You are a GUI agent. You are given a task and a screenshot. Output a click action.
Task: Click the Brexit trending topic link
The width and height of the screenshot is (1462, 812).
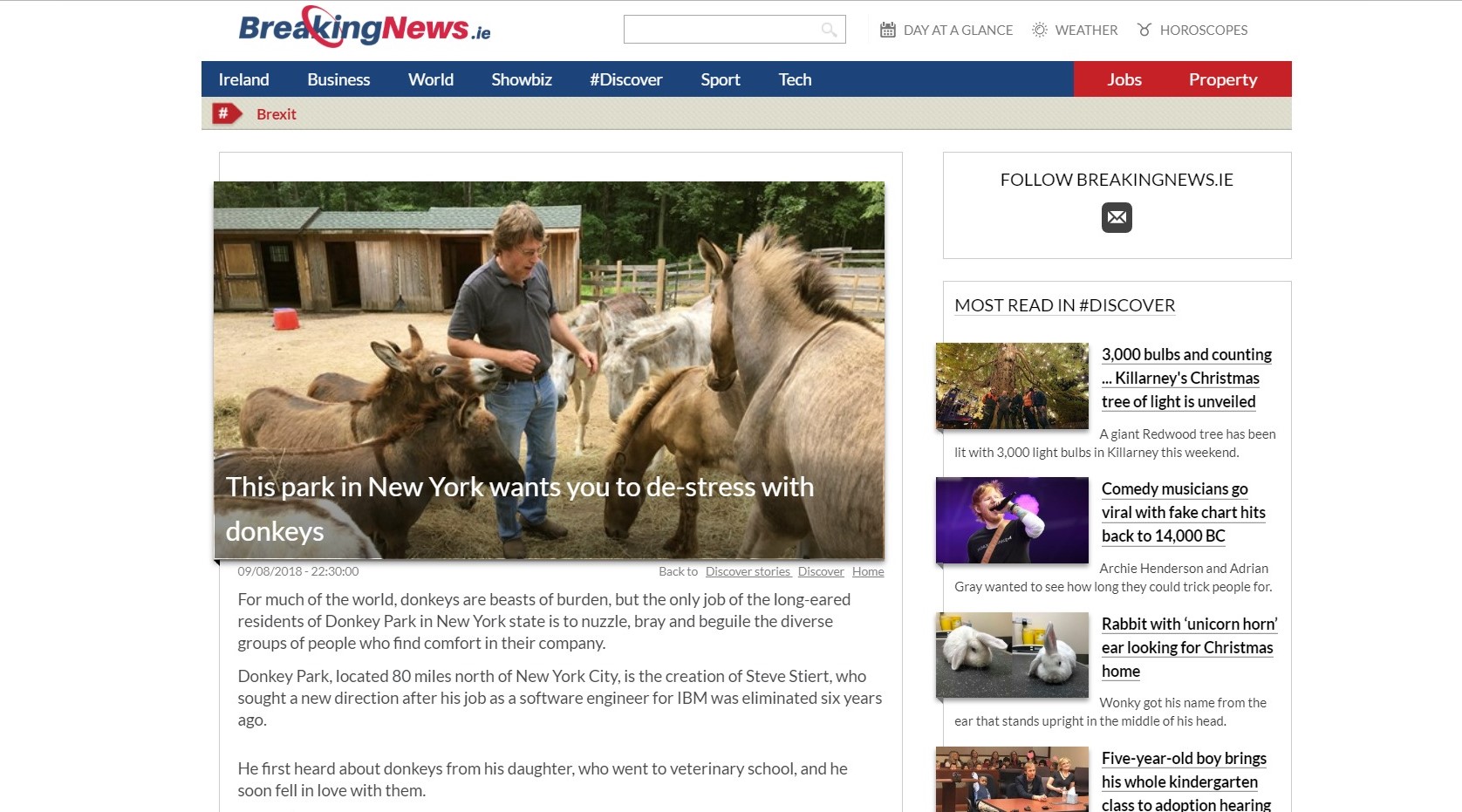click(x=277, y=114)
